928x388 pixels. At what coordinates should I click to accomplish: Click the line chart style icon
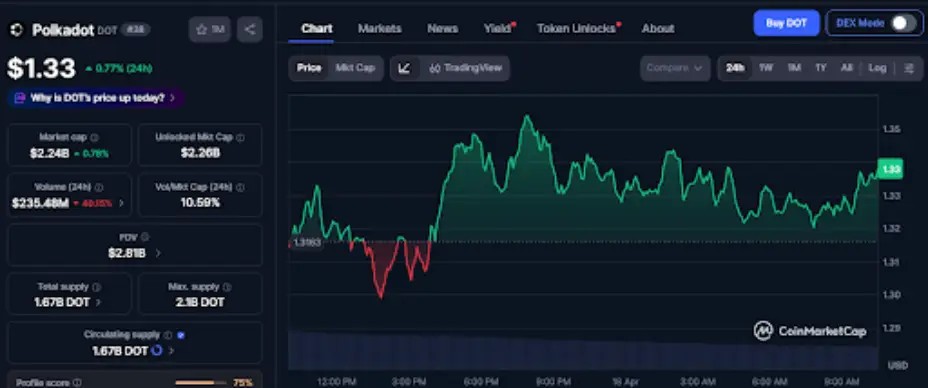click(x=404, y=68)
